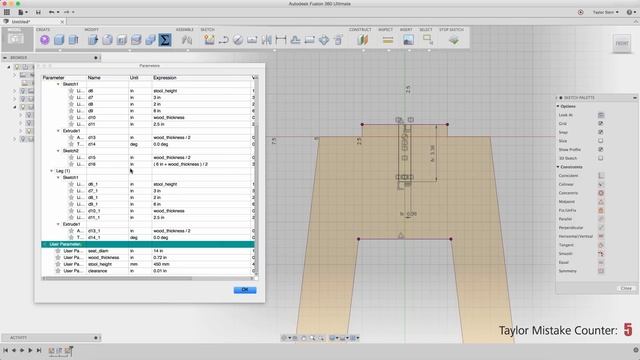Apply the Concentric constraint icon

tap(601, 193)
